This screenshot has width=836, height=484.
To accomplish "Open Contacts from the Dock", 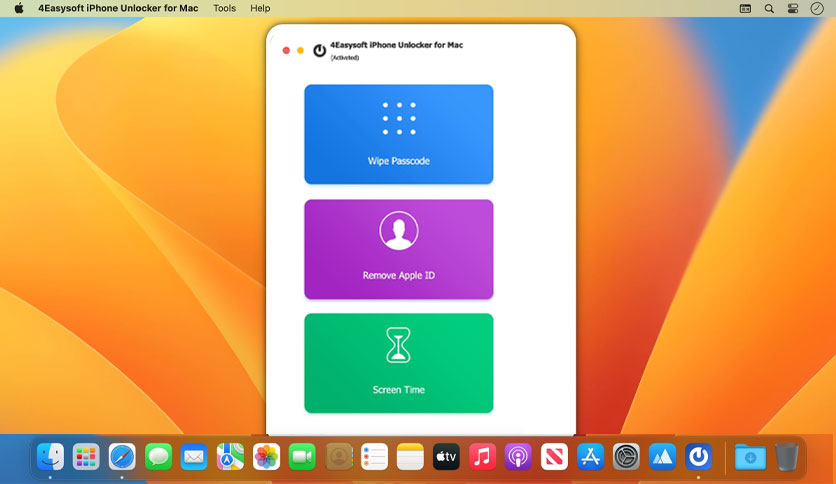I will [x=339, y=457].
